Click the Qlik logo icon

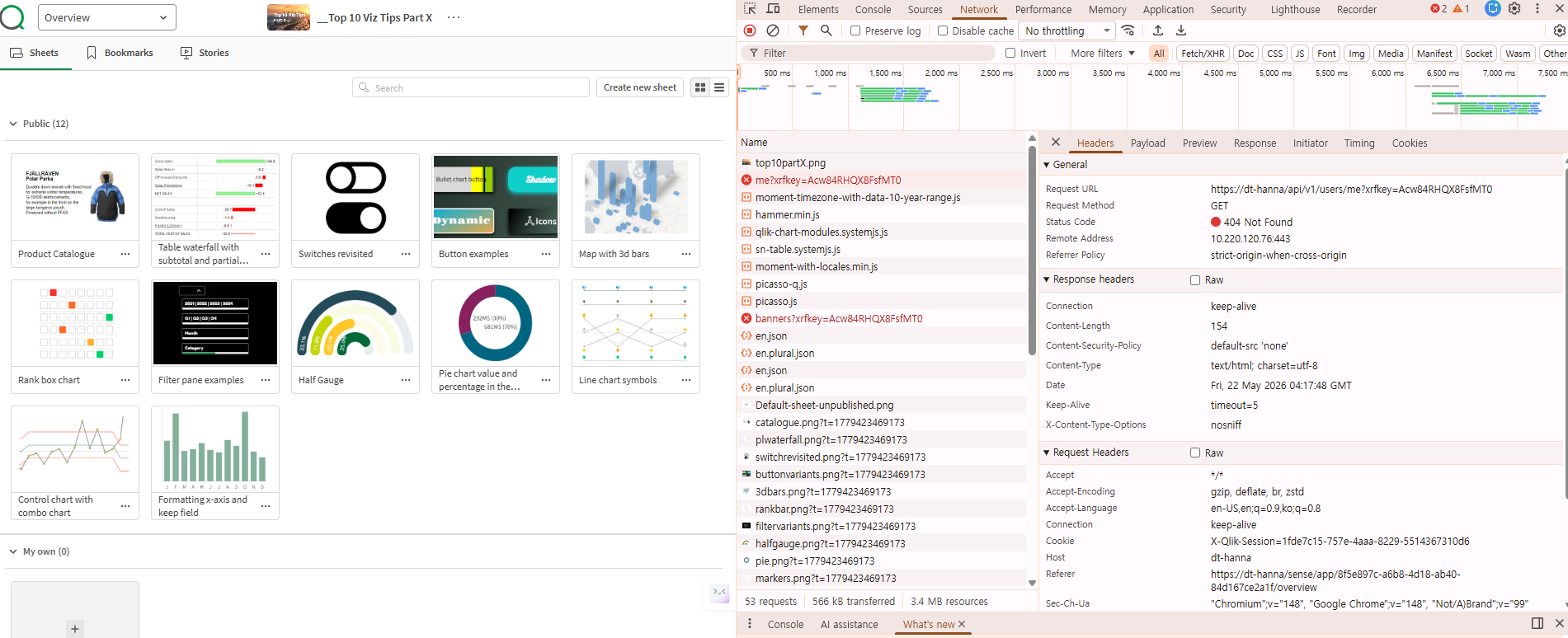click(12, 17)
